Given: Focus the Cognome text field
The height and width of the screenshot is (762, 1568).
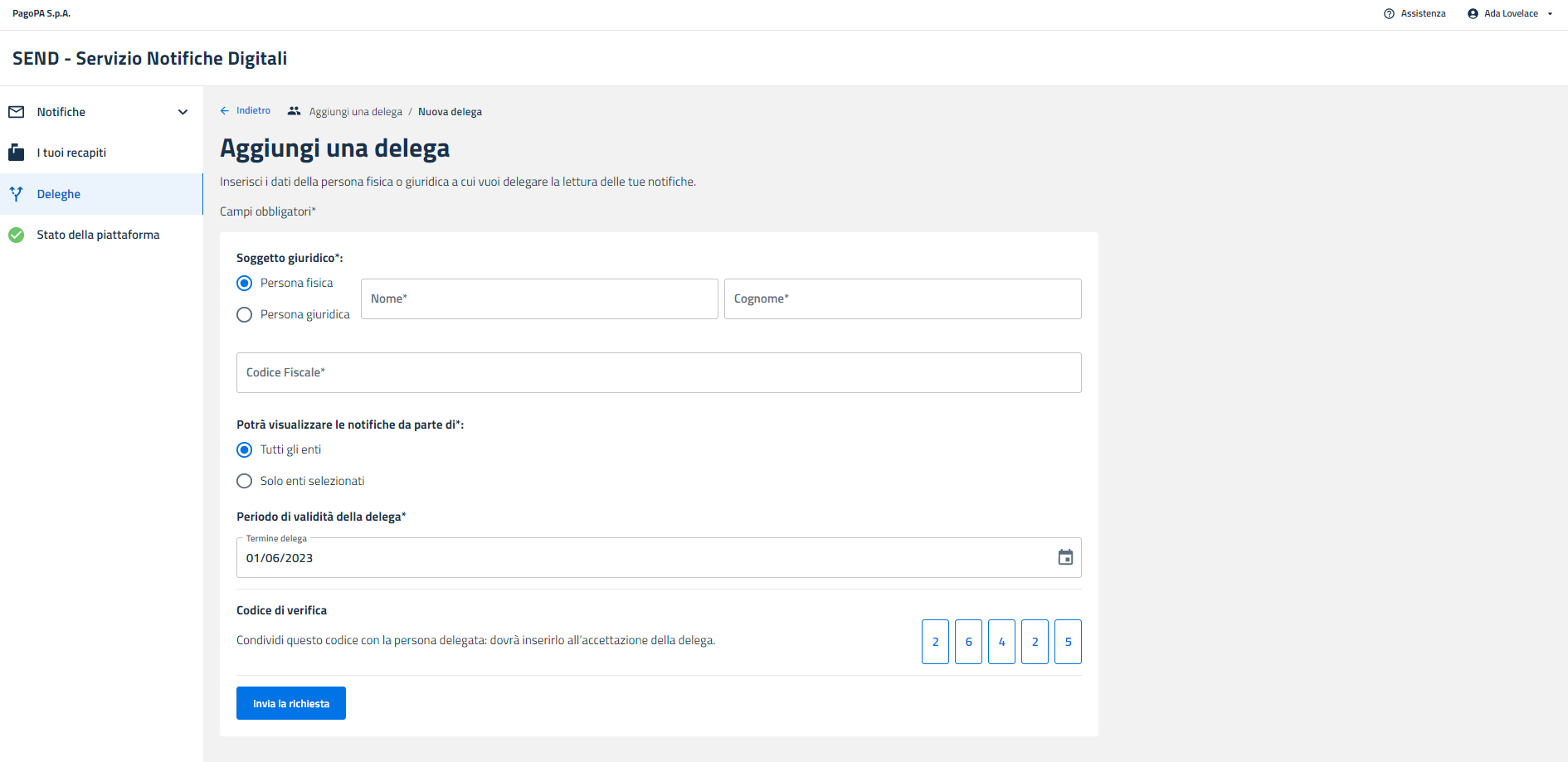Looking at the screenshot, I should point(903,299).
